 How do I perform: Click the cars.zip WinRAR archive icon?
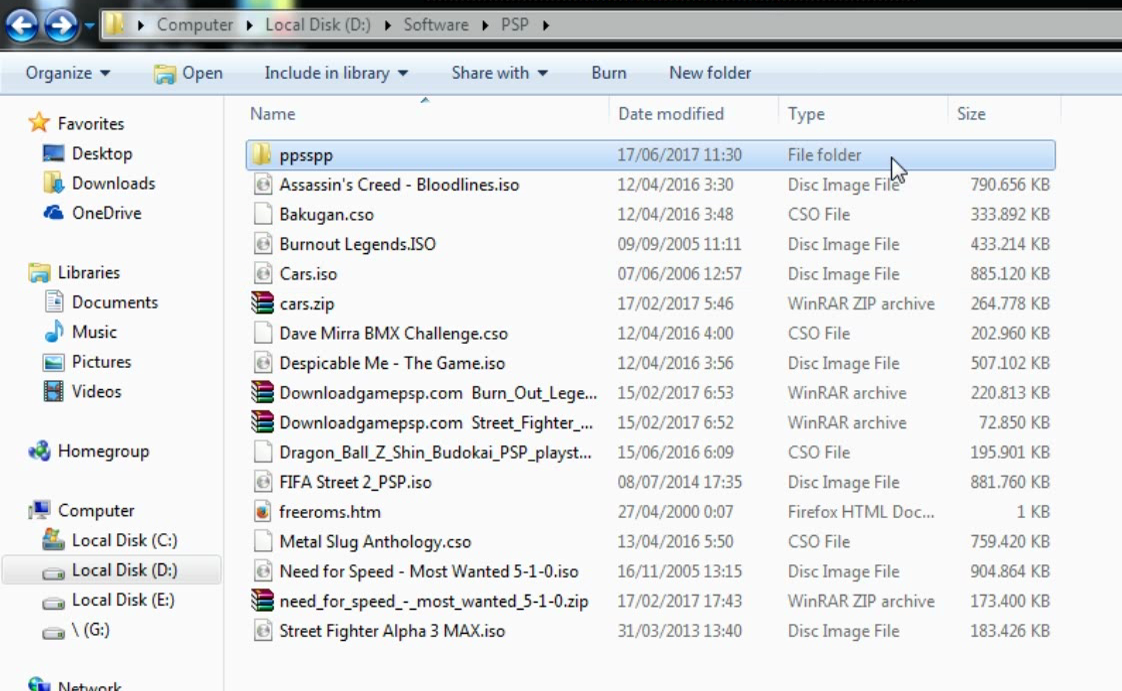pyautogui.click(x=262, y=304)
